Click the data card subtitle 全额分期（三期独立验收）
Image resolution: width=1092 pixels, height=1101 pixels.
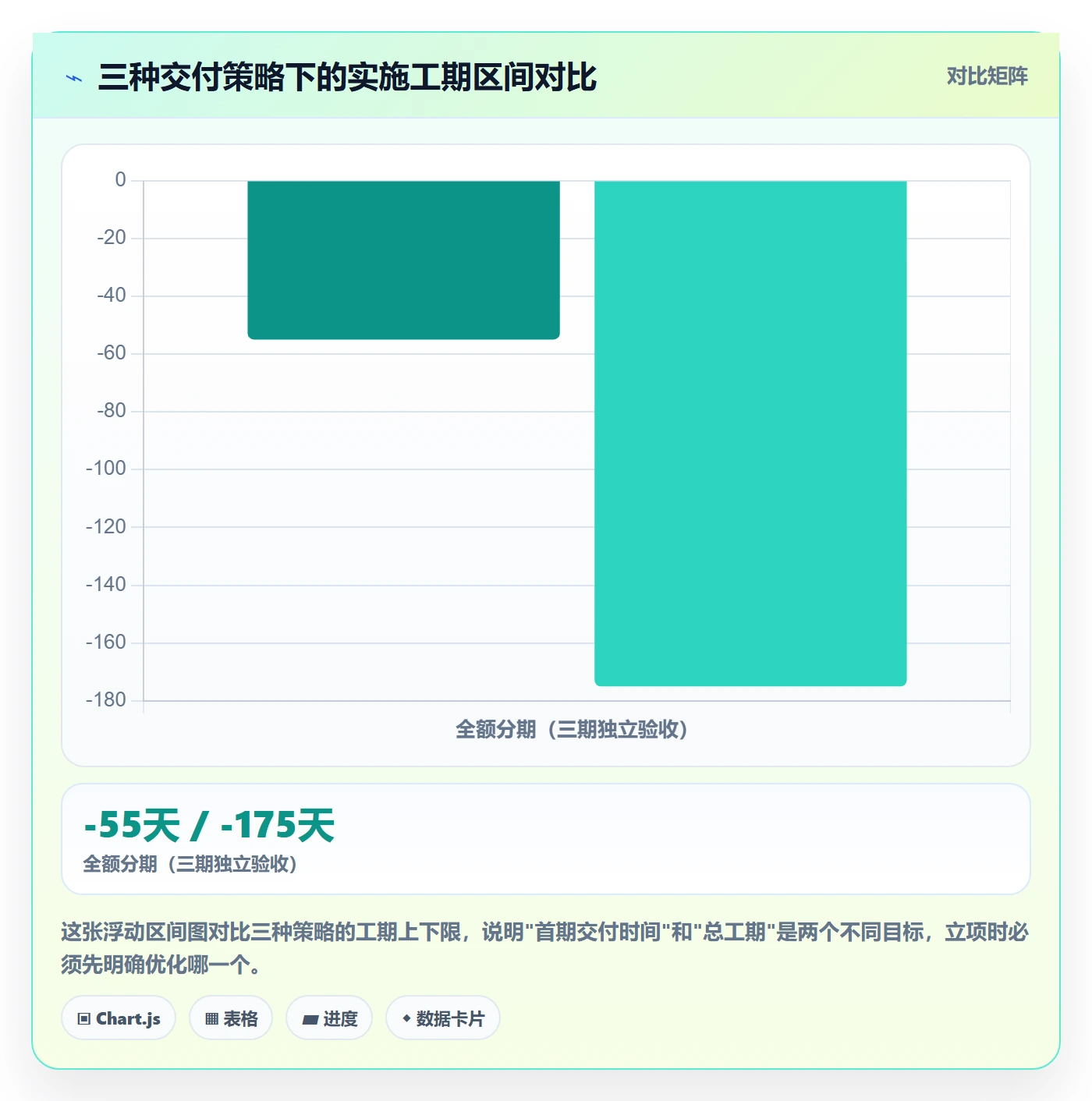pyautogui.click(x=190, y=864)
